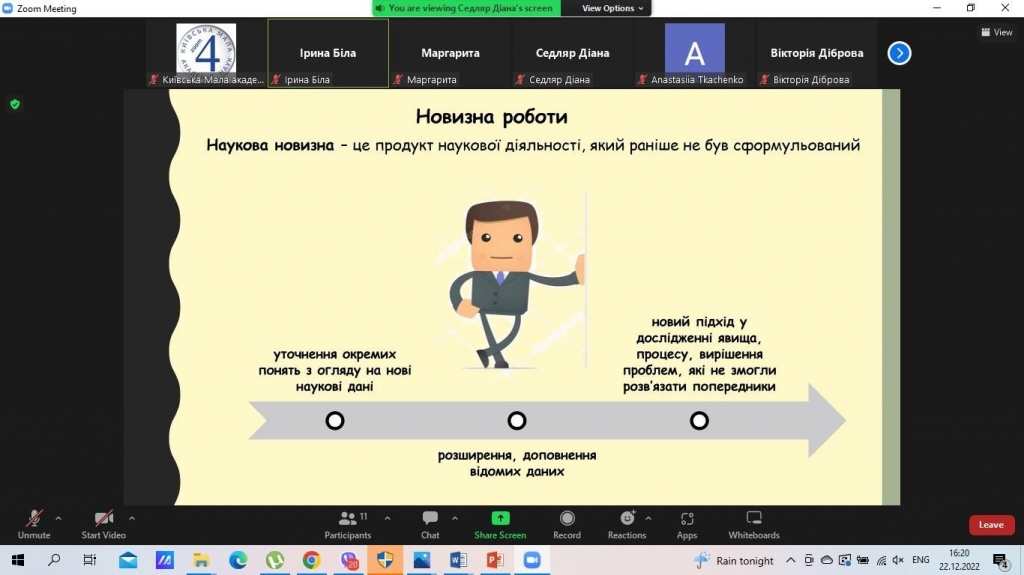Open the Participants panel
1024x575 pixels.
pos(347,525)
